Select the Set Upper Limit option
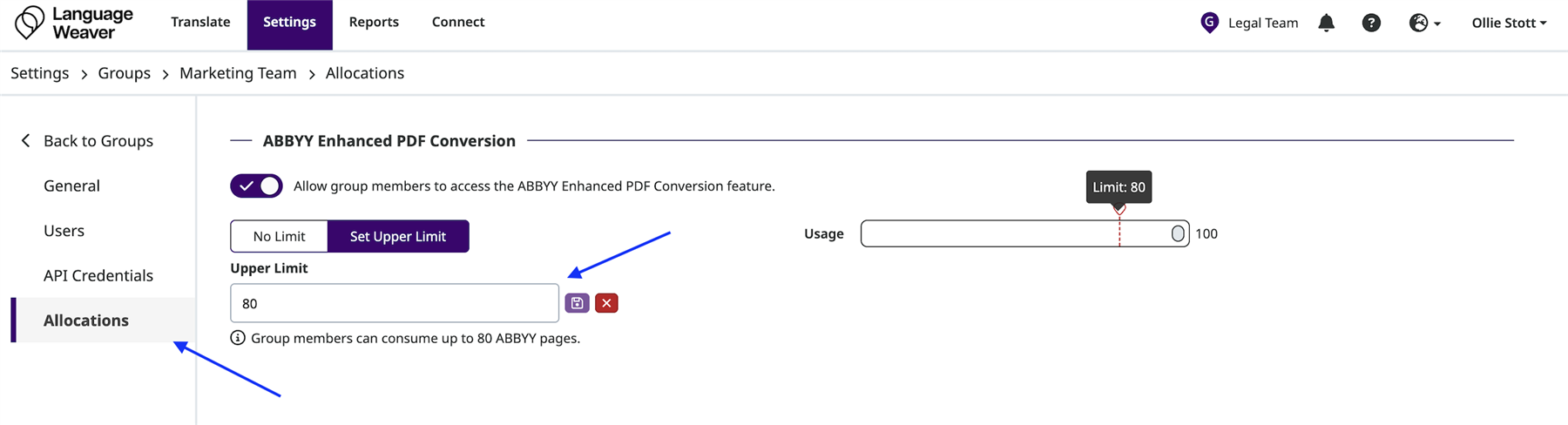This screenshot has width=1568, height=425. coord(398,236)
